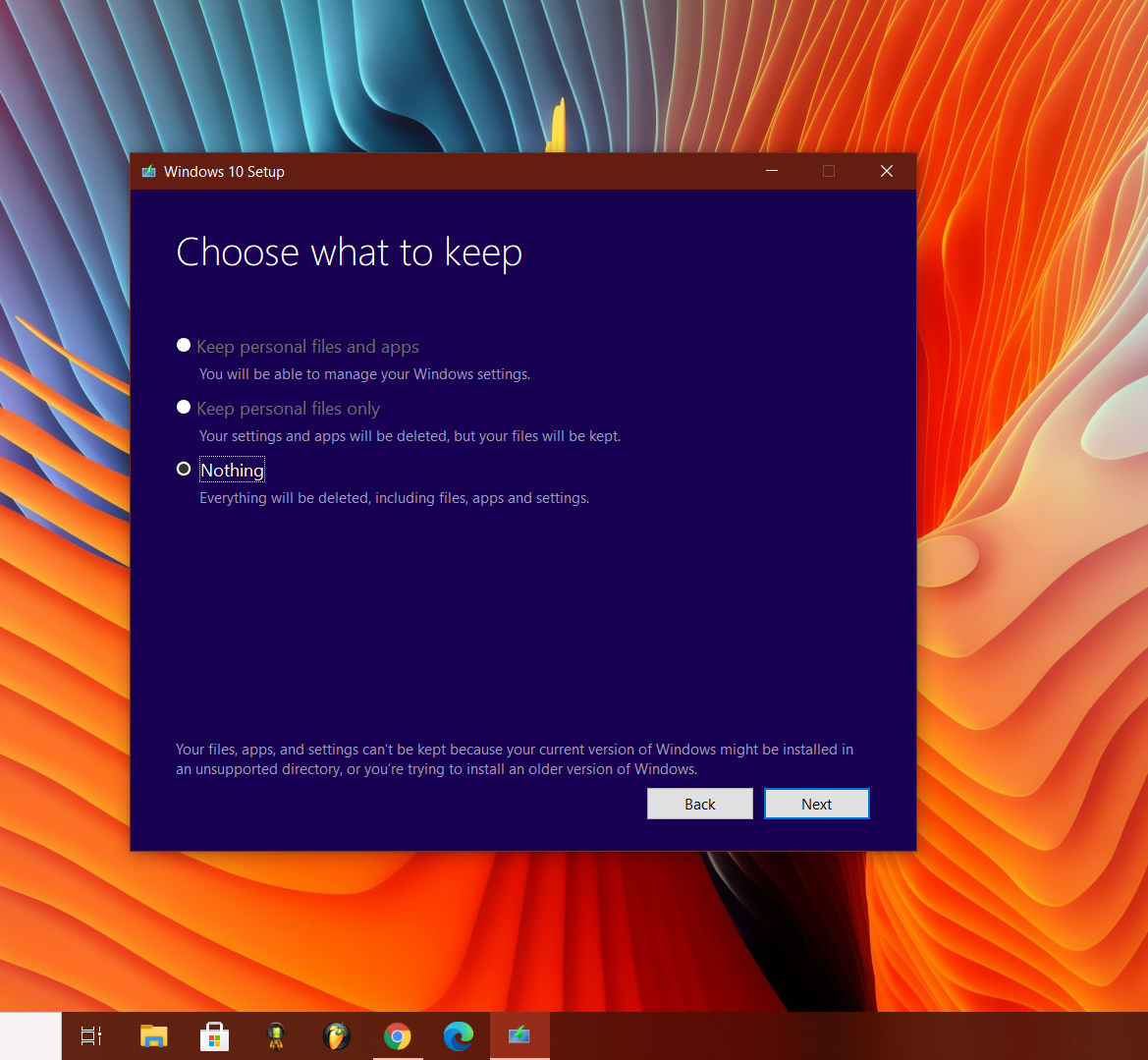1148x1060 pixels.
Task: Open the character figure app in taskbar
Action: pyautogui.click(x=276, y=1035)
